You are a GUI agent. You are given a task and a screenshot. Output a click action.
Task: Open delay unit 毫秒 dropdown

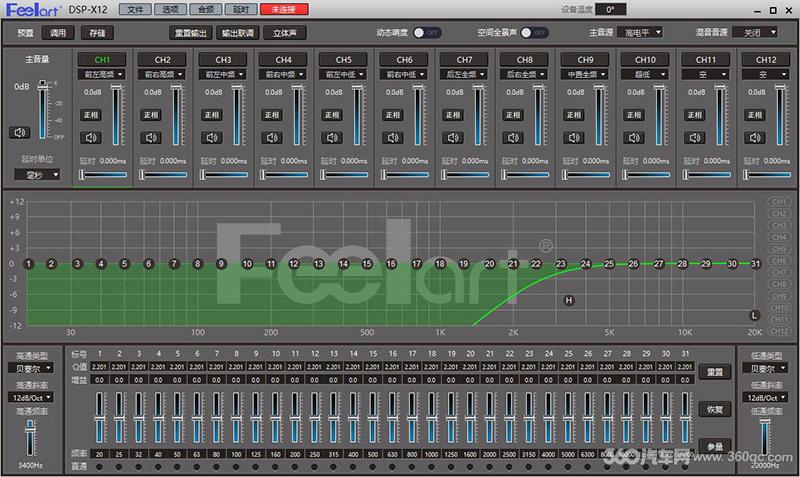[x=37, y=175]
